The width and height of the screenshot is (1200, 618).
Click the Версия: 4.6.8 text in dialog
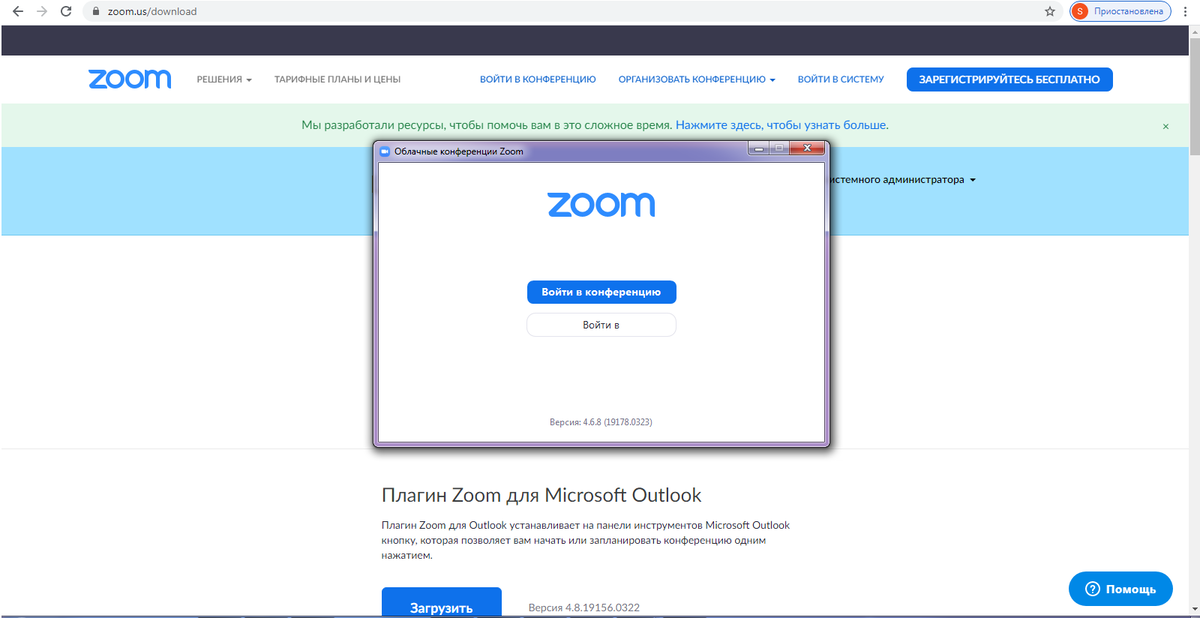pyautogui.click(x=601, y=422)
